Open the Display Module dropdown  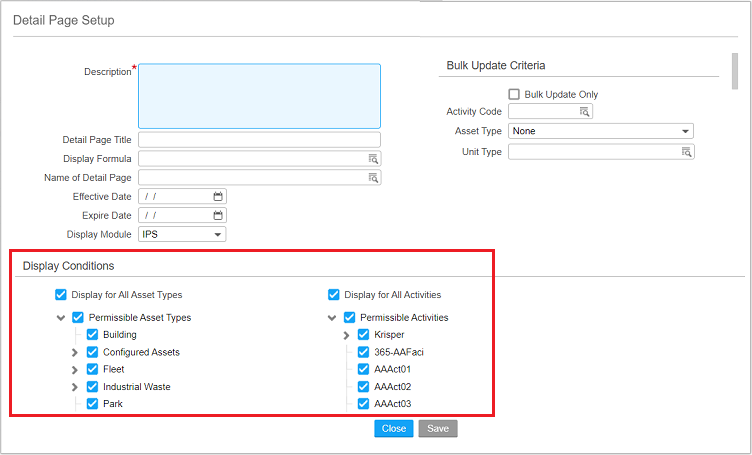(218, 235)
